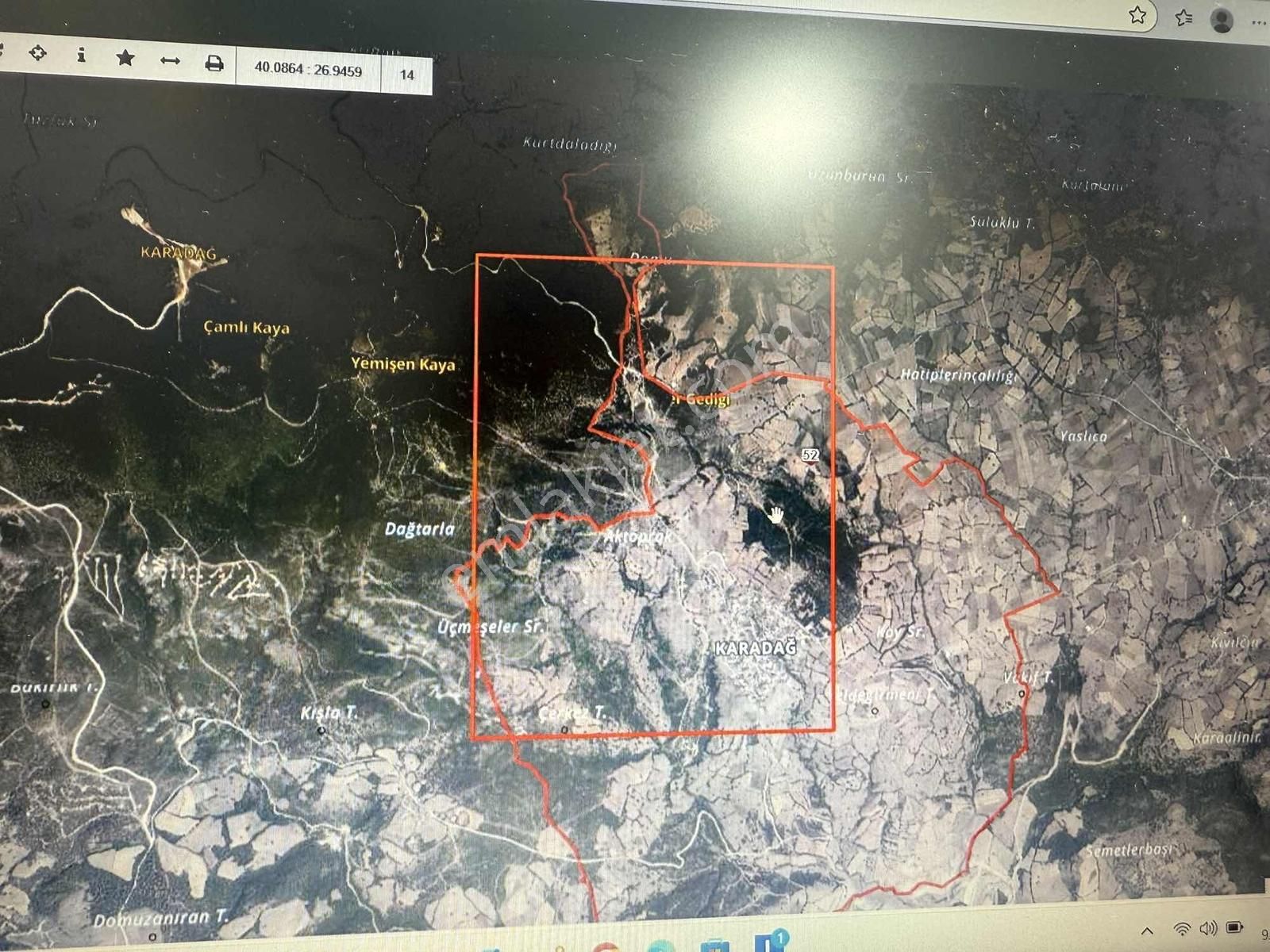The width and height of the screenshot is (1270, 952).
Task: Click the black star bookmark in map toolbar
Action: coord(125,58)
